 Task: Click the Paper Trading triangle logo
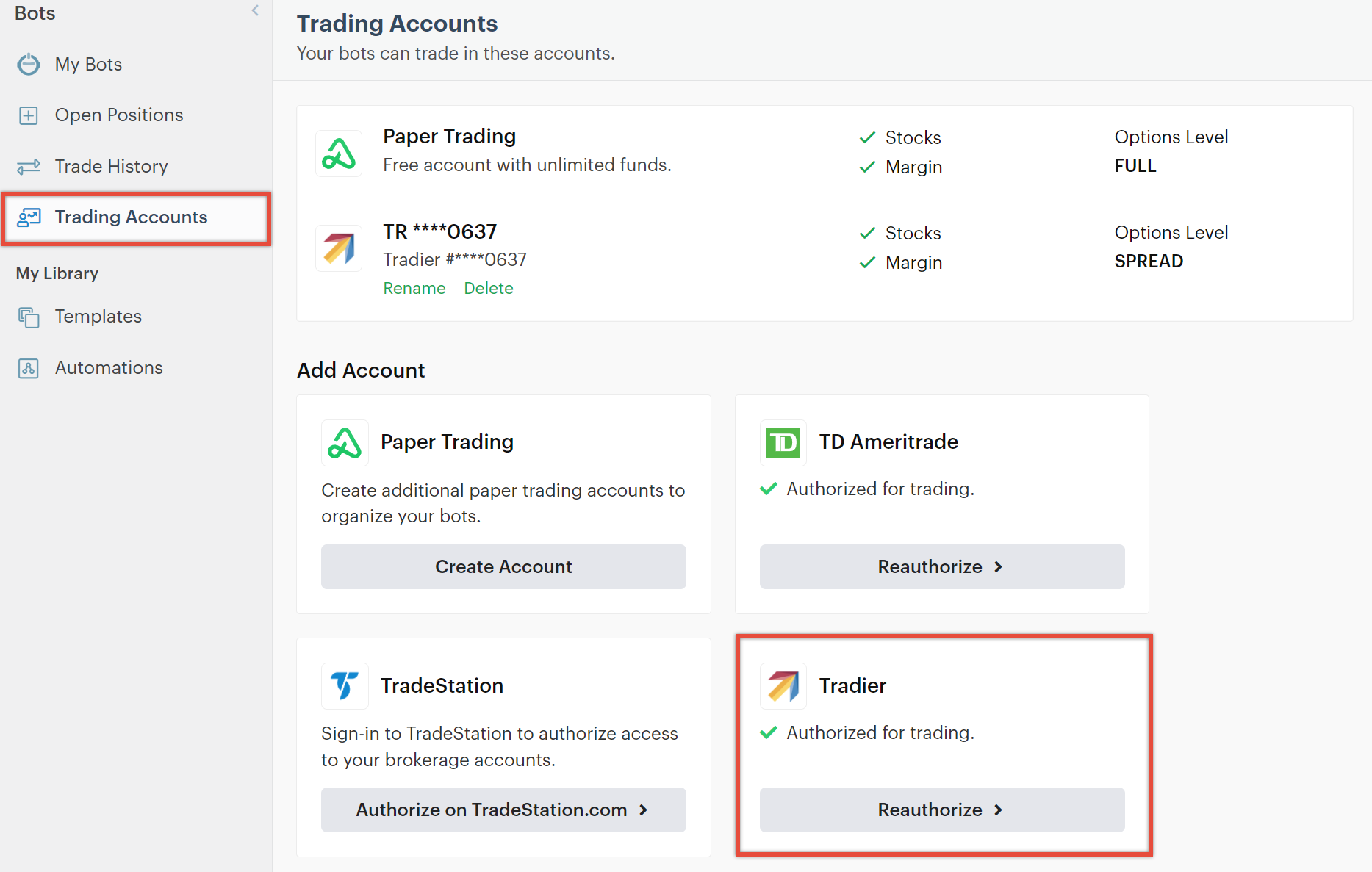click(338, 153)
